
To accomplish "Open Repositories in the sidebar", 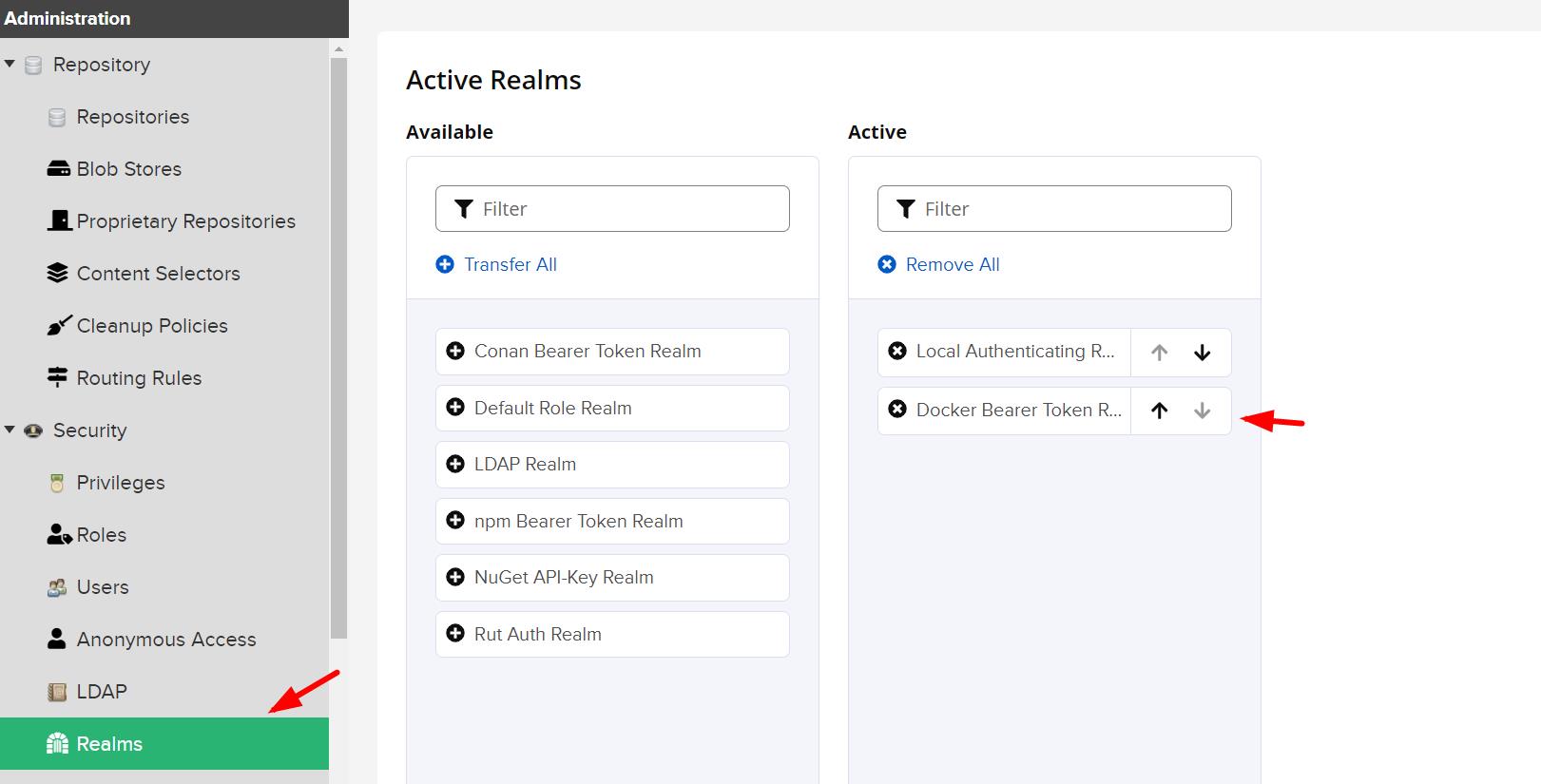I will coord(133,117).
